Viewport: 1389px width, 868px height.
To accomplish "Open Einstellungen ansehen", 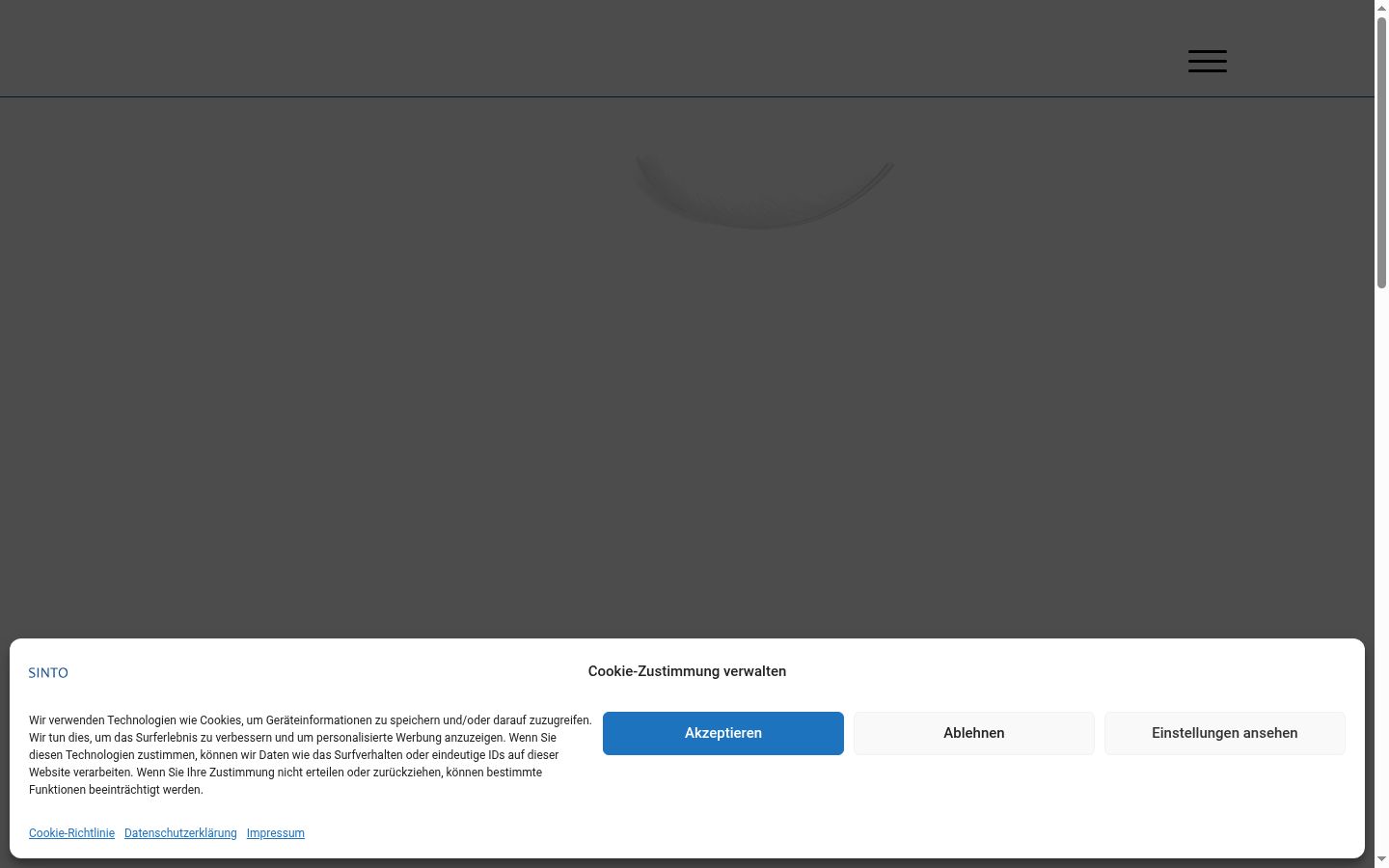I will pyautogui.click(x=1225, y=733).
